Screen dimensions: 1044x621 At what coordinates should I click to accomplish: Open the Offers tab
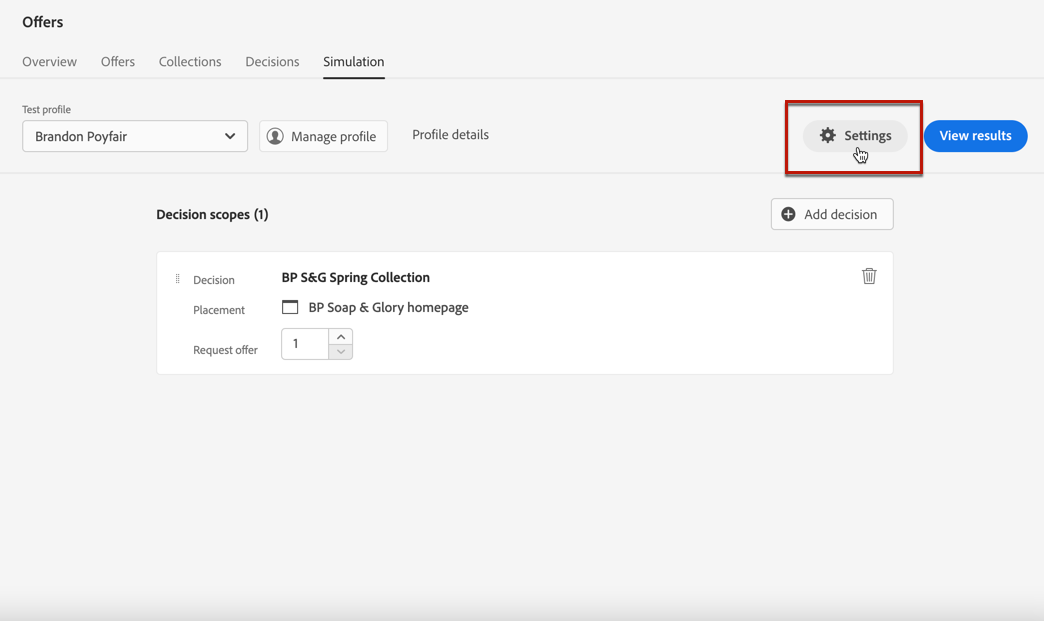coord(118,62)
